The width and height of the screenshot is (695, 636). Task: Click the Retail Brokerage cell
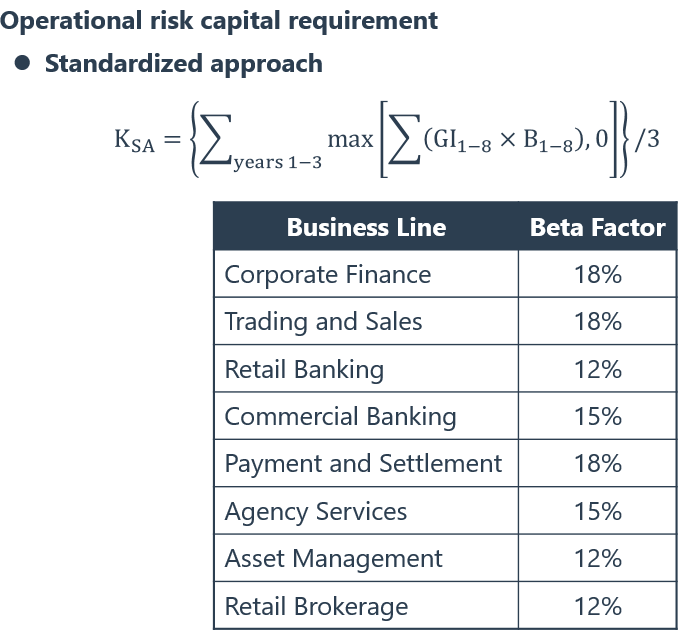(316, 606)
